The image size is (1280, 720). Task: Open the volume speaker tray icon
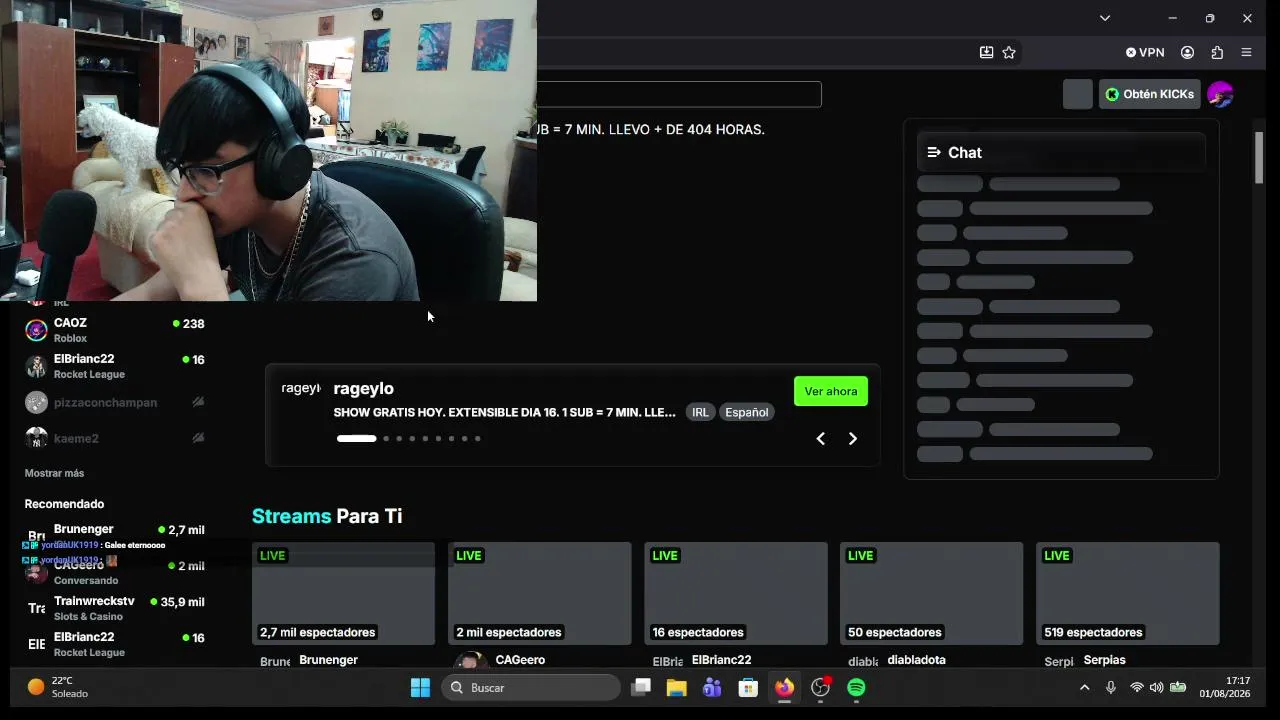(x=1157, y=687)
